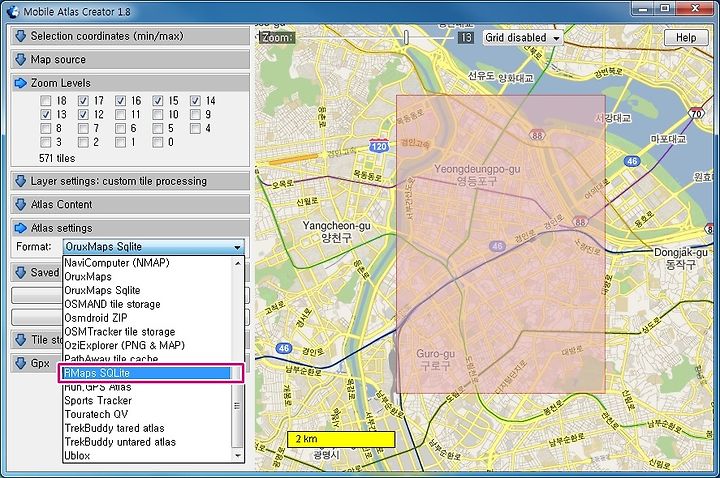Check zoom level 8
The width and height of the screenshot is (720, 478).
point(45,128)
